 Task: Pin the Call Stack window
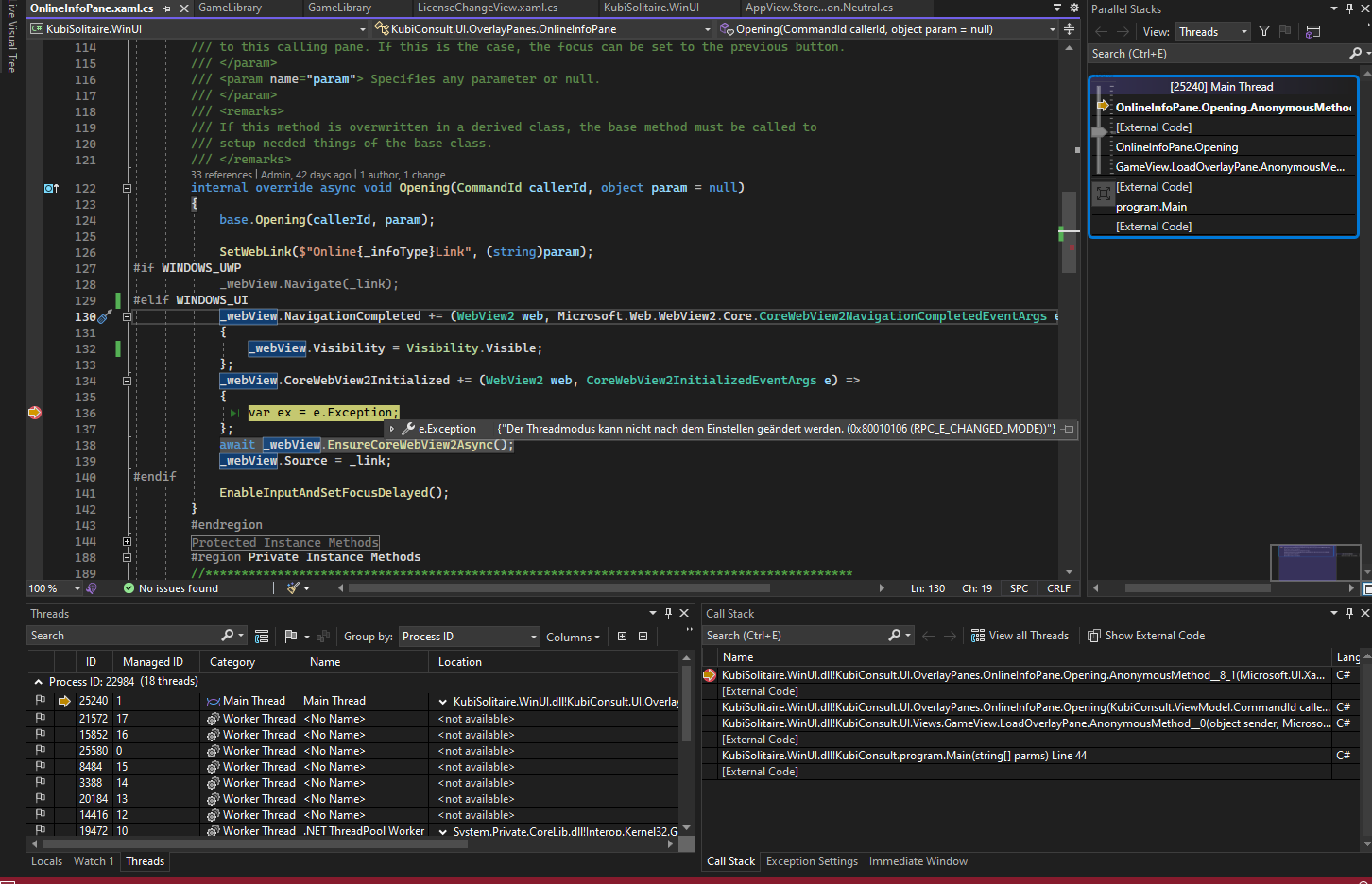[x=1349, y=613]
